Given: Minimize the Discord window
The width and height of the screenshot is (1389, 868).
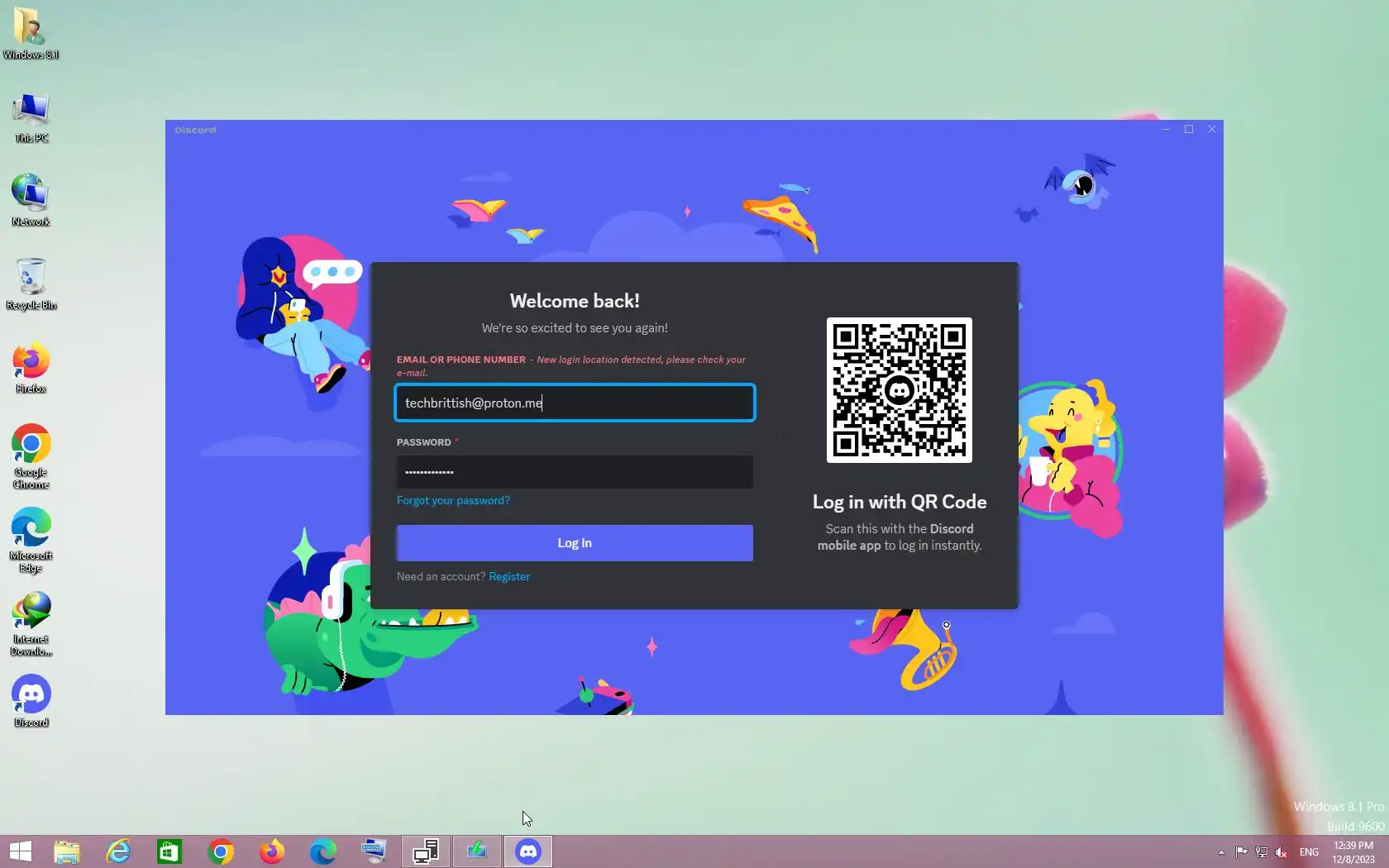Looking at the screenshot, I should (x=1166, y=130).
